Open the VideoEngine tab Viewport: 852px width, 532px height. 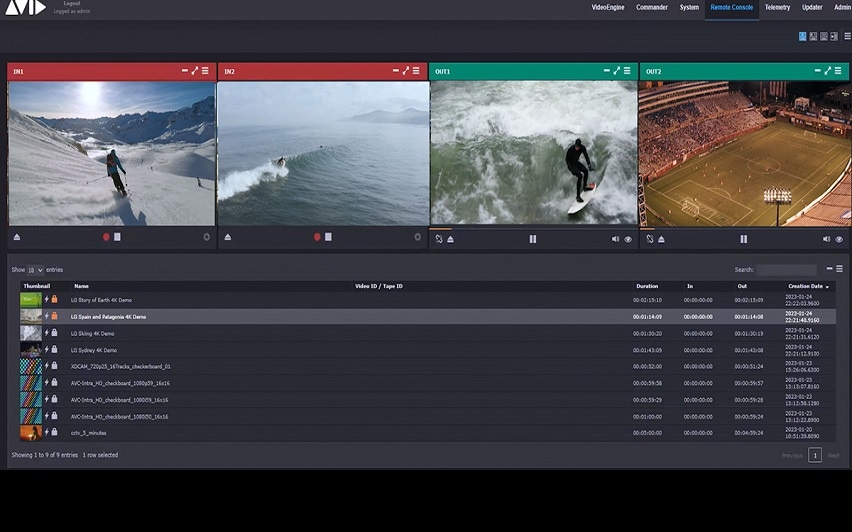pyautogui.click(x=607, y=7)
